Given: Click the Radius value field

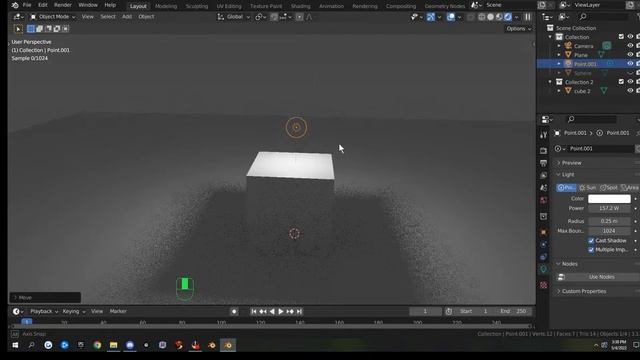Looking at the screenshot, I should [609, 221].
